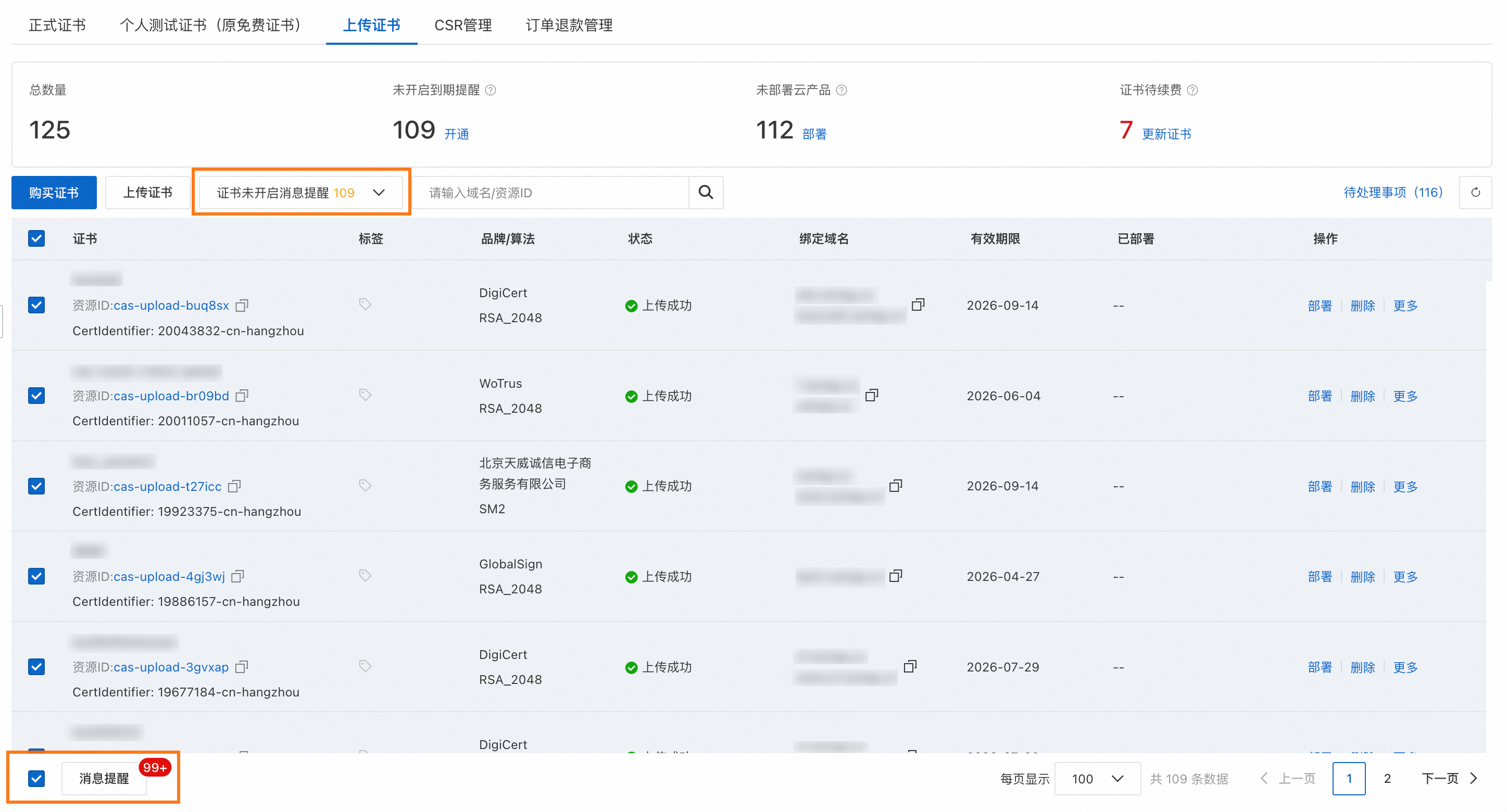Click 部署 link next to 112
Image resolution: width=1507 pixels, height=812 pixels.
814,134
